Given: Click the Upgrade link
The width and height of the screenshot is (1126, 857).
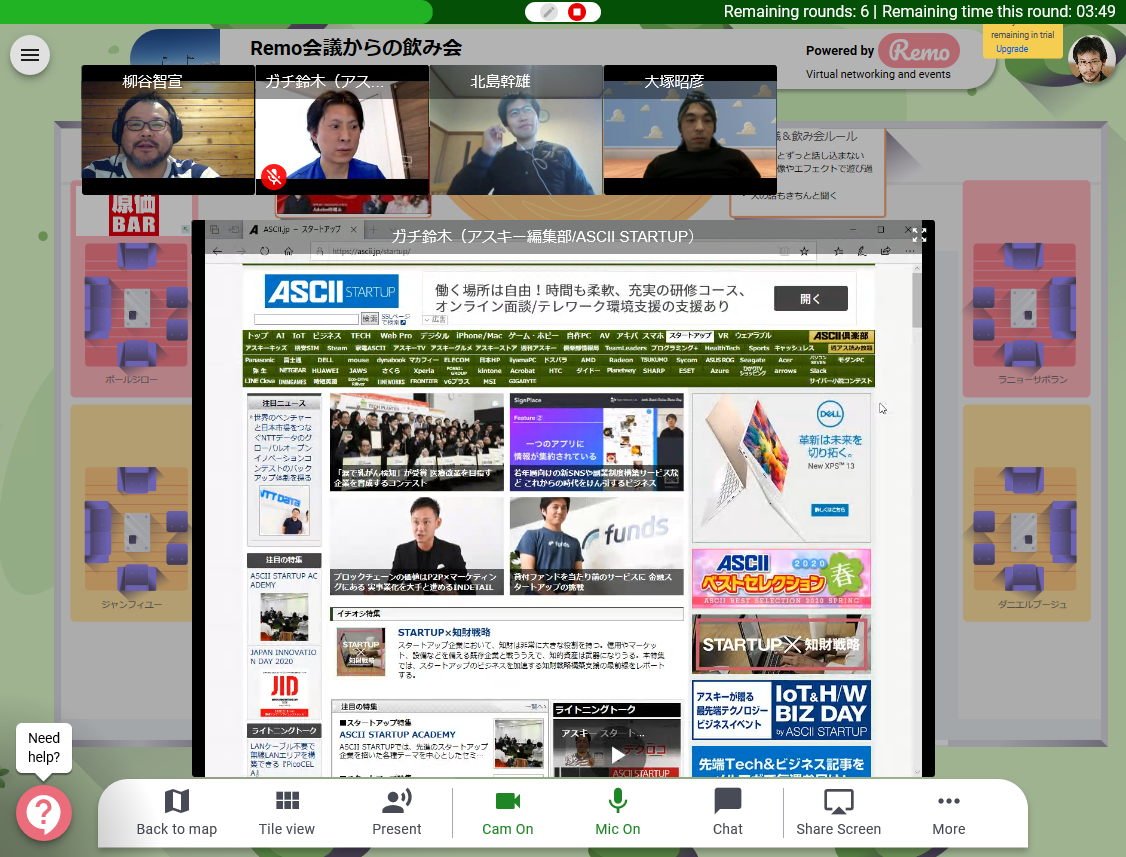Looking at the screenshot, I should tap(1012, 49).
